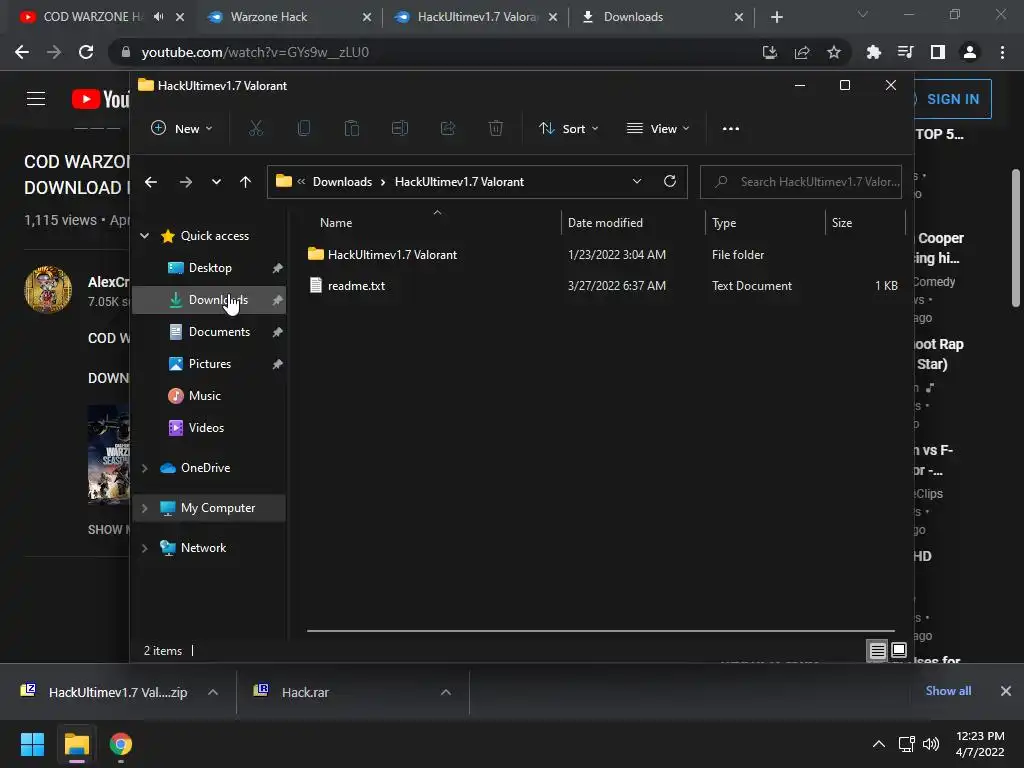Click the Delete trash icon in Explorer toolbar
The height and width of the screenshot is (768, 1024).
pyautogui.click(x=496, y=129)
